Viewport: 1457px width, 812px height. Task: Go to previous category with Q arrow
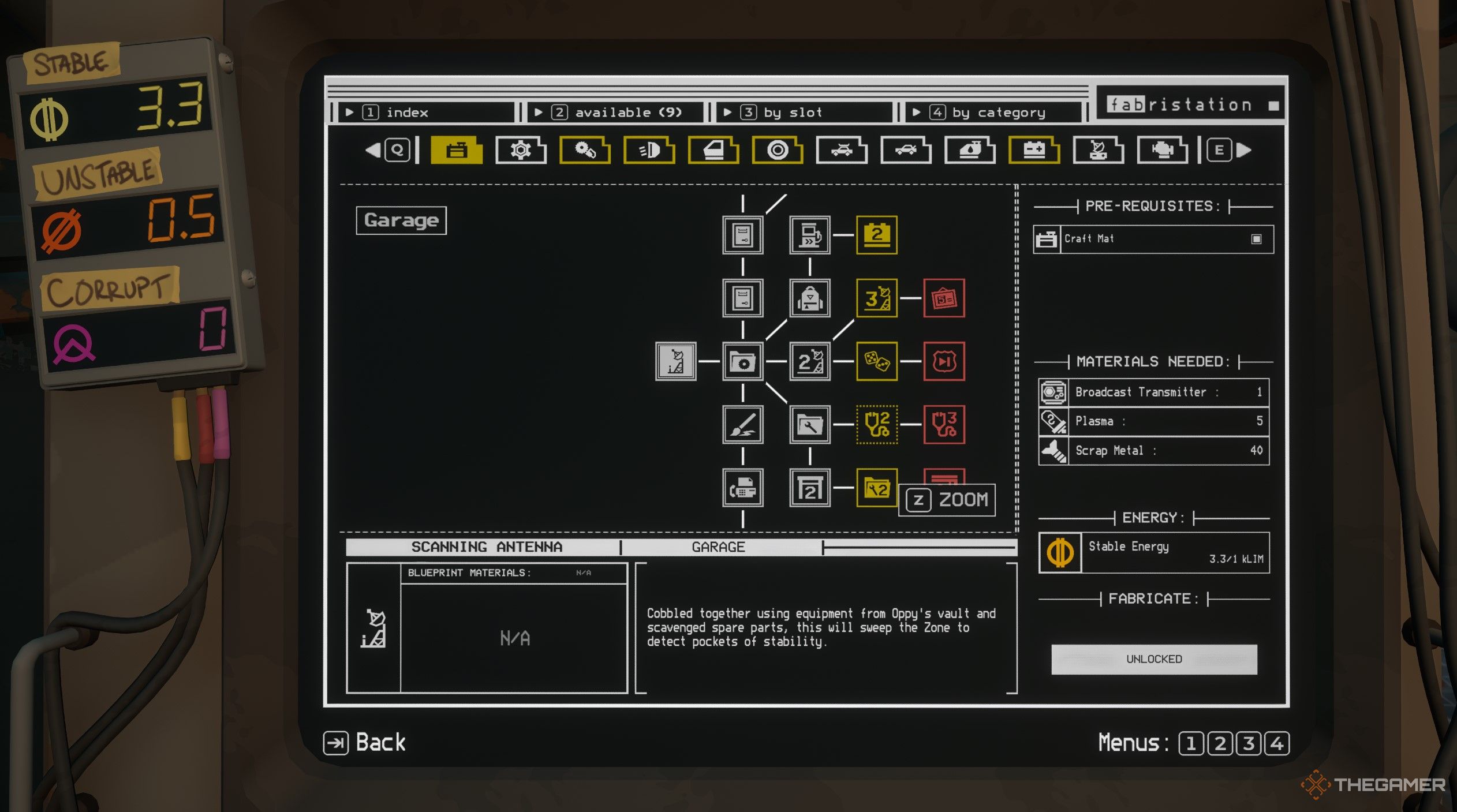point(388,150)
